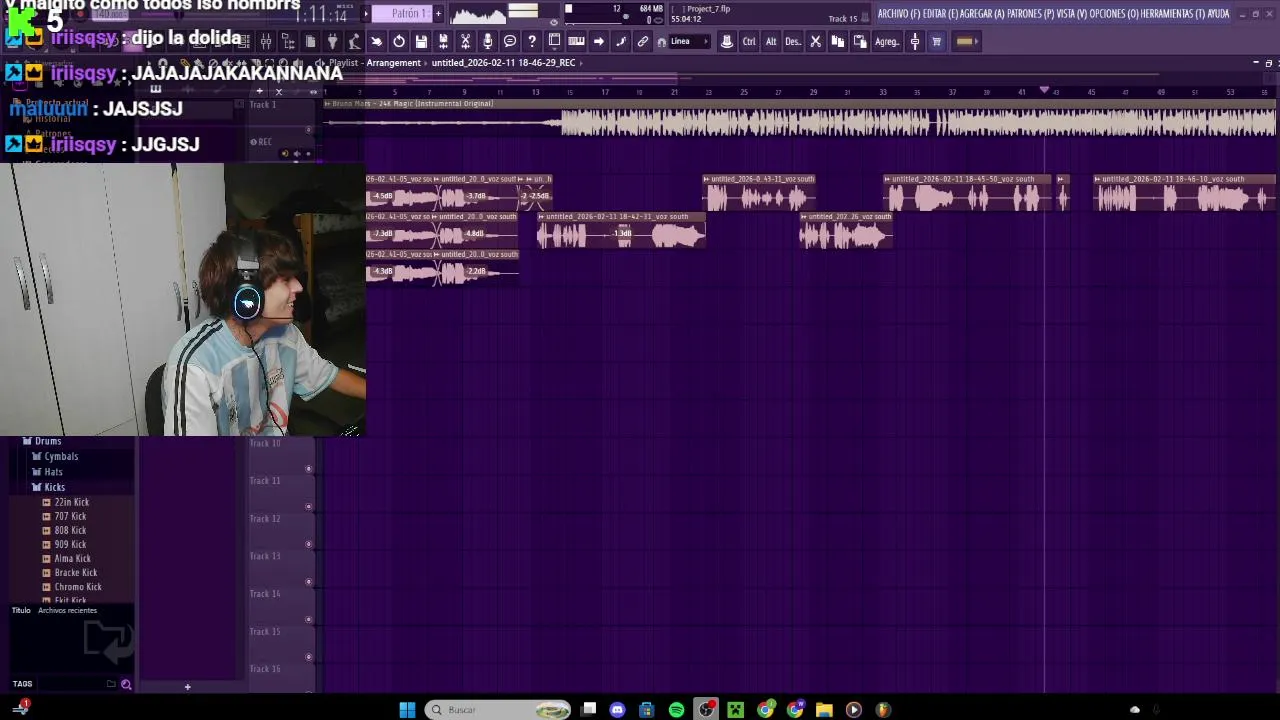Click Archivos recientes label
Screen dimensions: 1280x720
(67, 610)
